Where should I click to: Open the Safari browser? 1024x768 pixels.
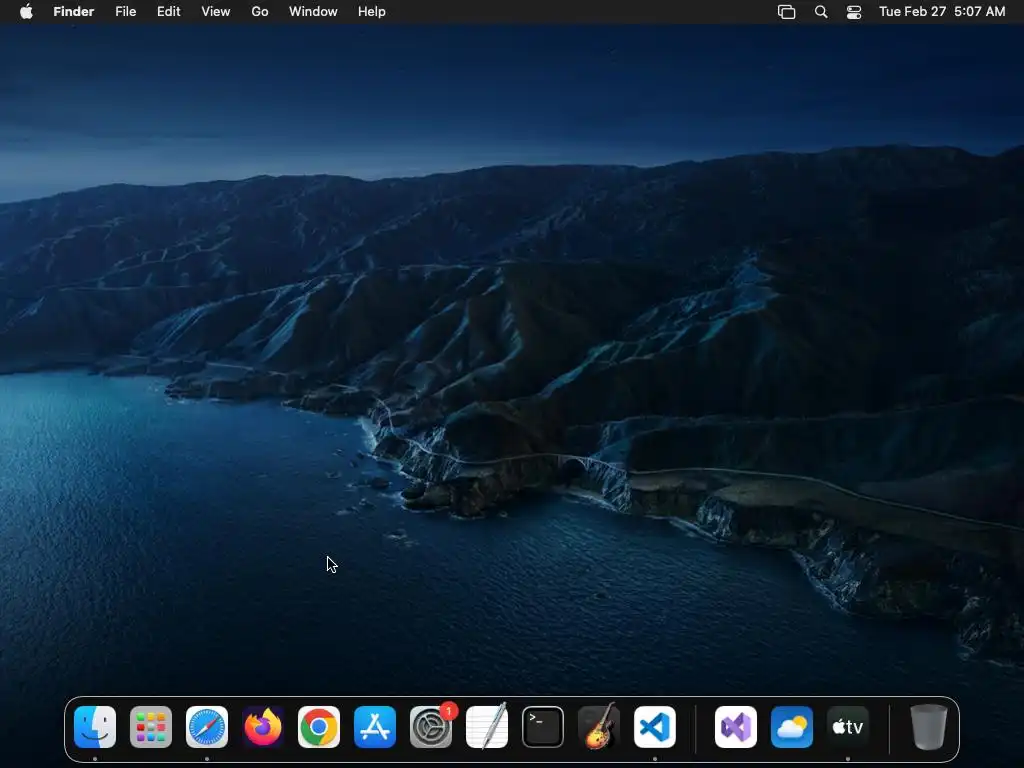point(207,727)
